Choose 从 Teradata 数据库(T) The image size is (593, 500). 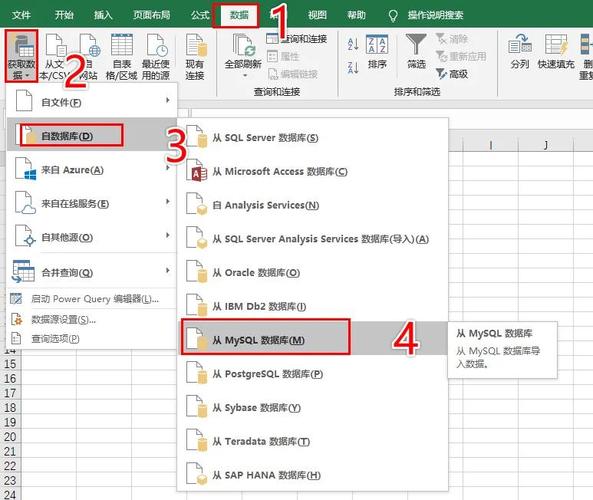[x=313, y=441]
